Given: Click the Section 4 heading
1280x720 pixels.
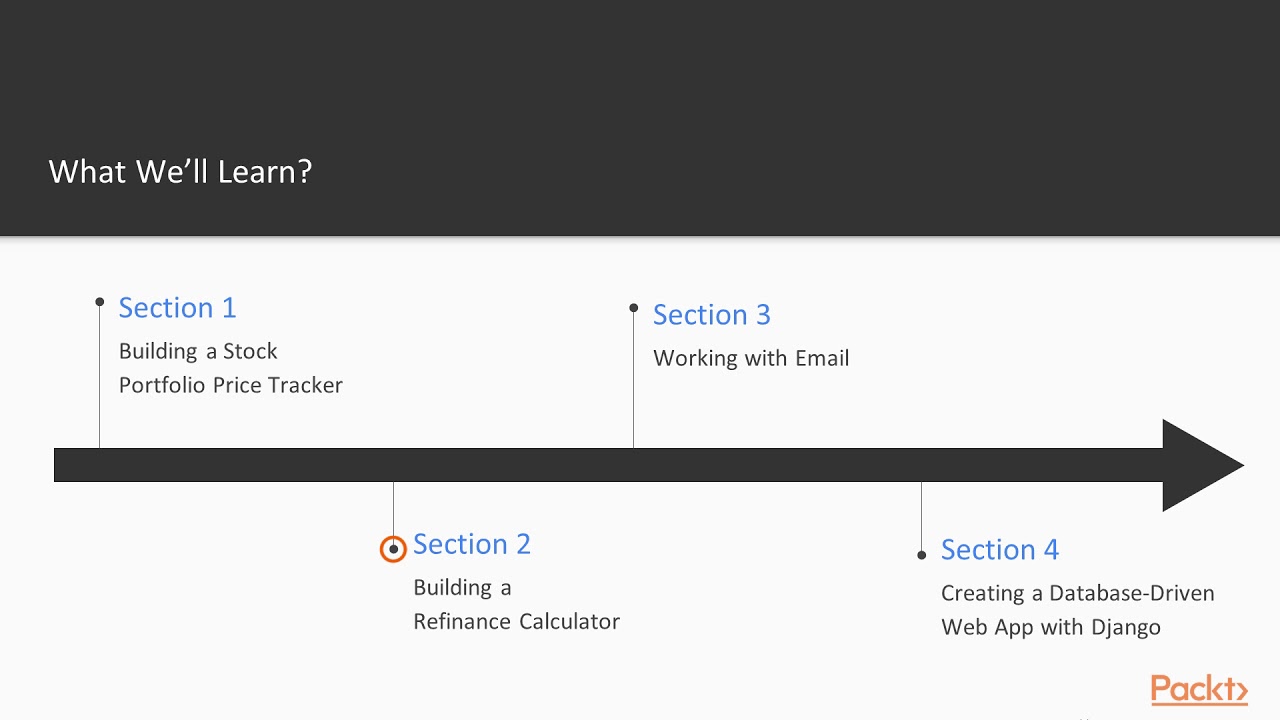Looking at the screenshot, I should tap(999, 550).
